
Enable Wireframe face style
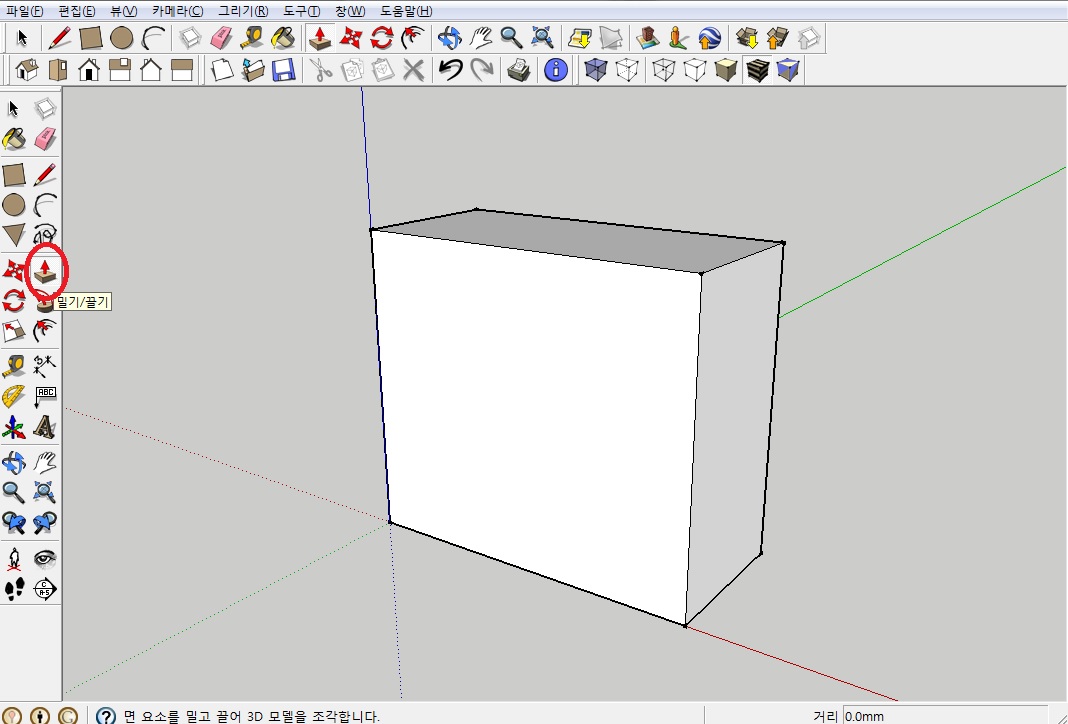coord(663,69)
